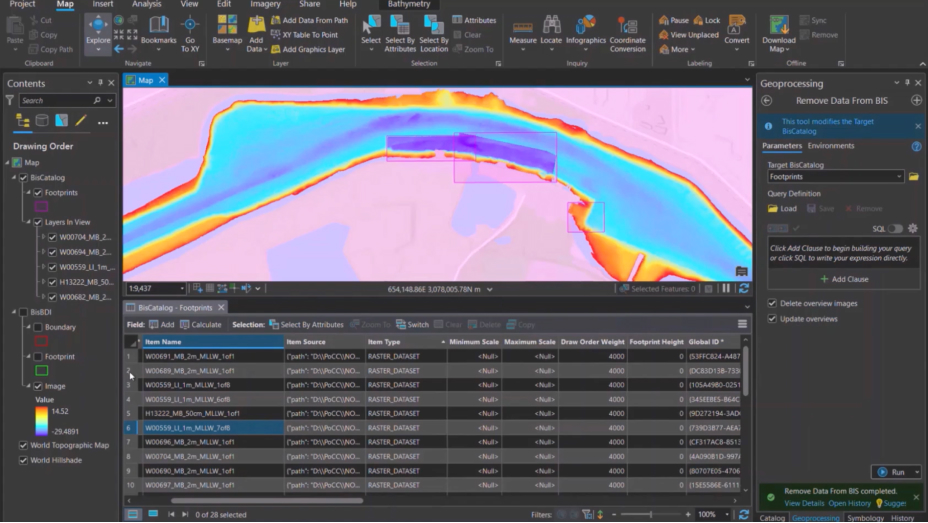This screenshot has height=523, width=928.
Task: Uncheck Delete overview images checkbox
Action: tap(772, 303)
